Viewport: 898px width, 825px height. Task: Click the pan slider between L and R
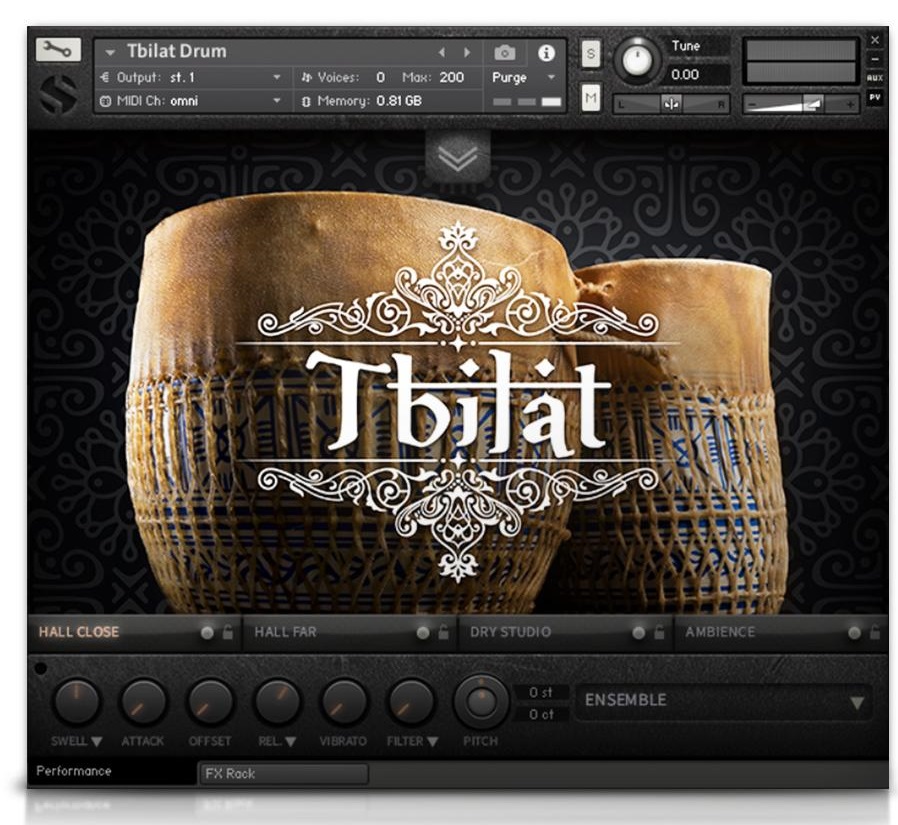[x=671, y=104]
